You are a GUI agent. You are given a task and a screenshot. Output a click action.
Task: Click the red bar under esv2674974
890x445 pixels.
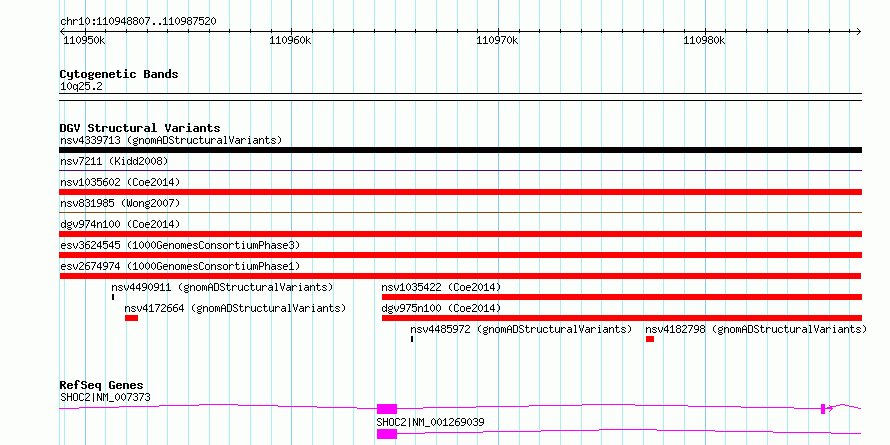tap(460, 276)
